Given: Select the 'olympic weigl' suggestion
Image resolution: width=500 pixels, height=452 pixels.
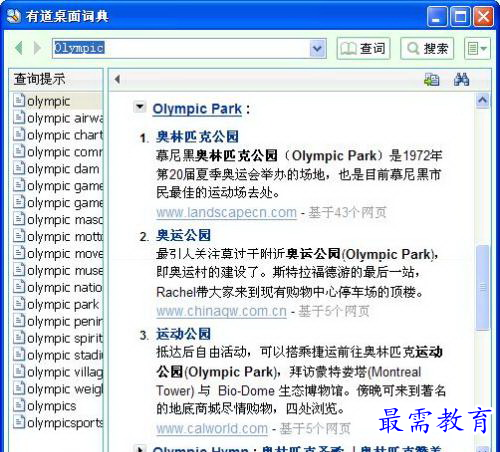Looking at the screenshot, I should [x=58, y=389].
